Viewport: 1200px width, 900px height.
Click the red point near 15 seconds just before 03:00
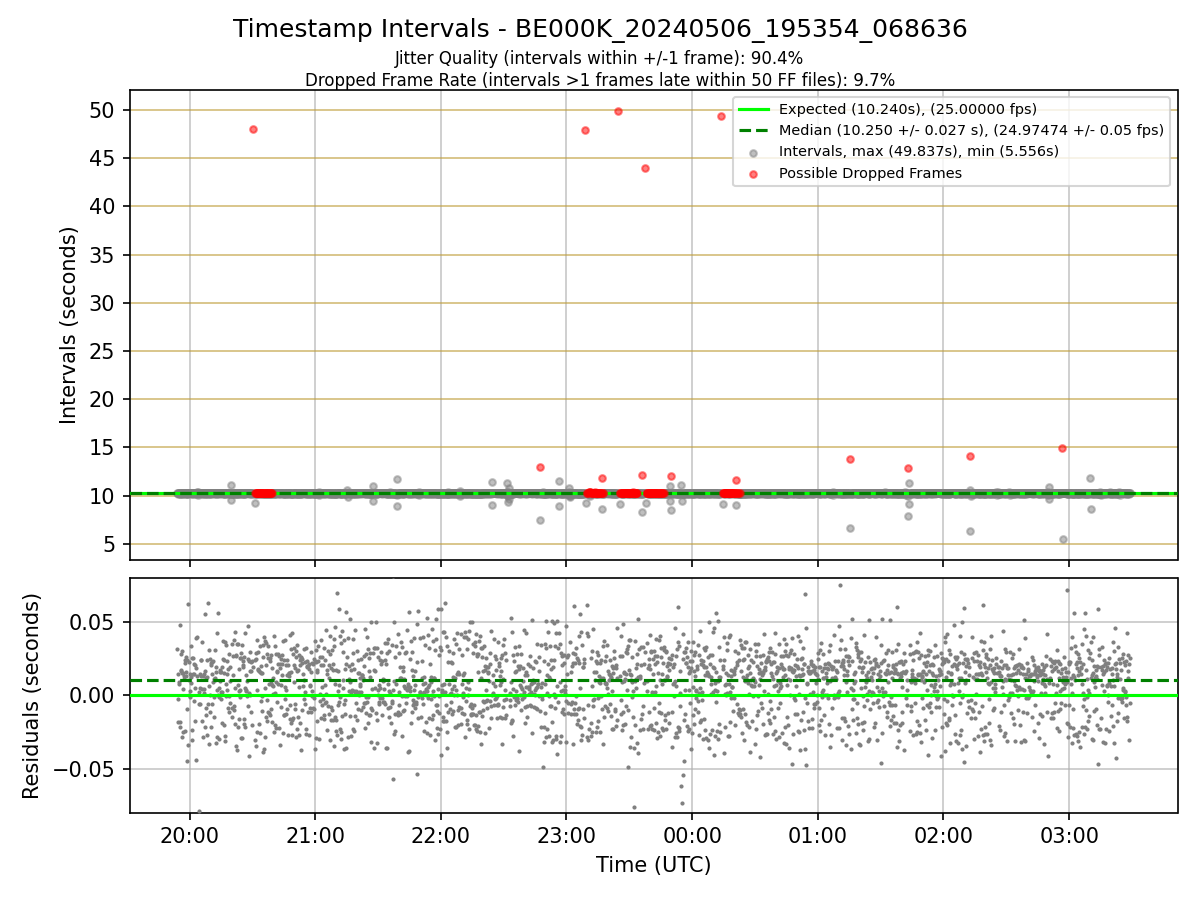[1062, 448]
